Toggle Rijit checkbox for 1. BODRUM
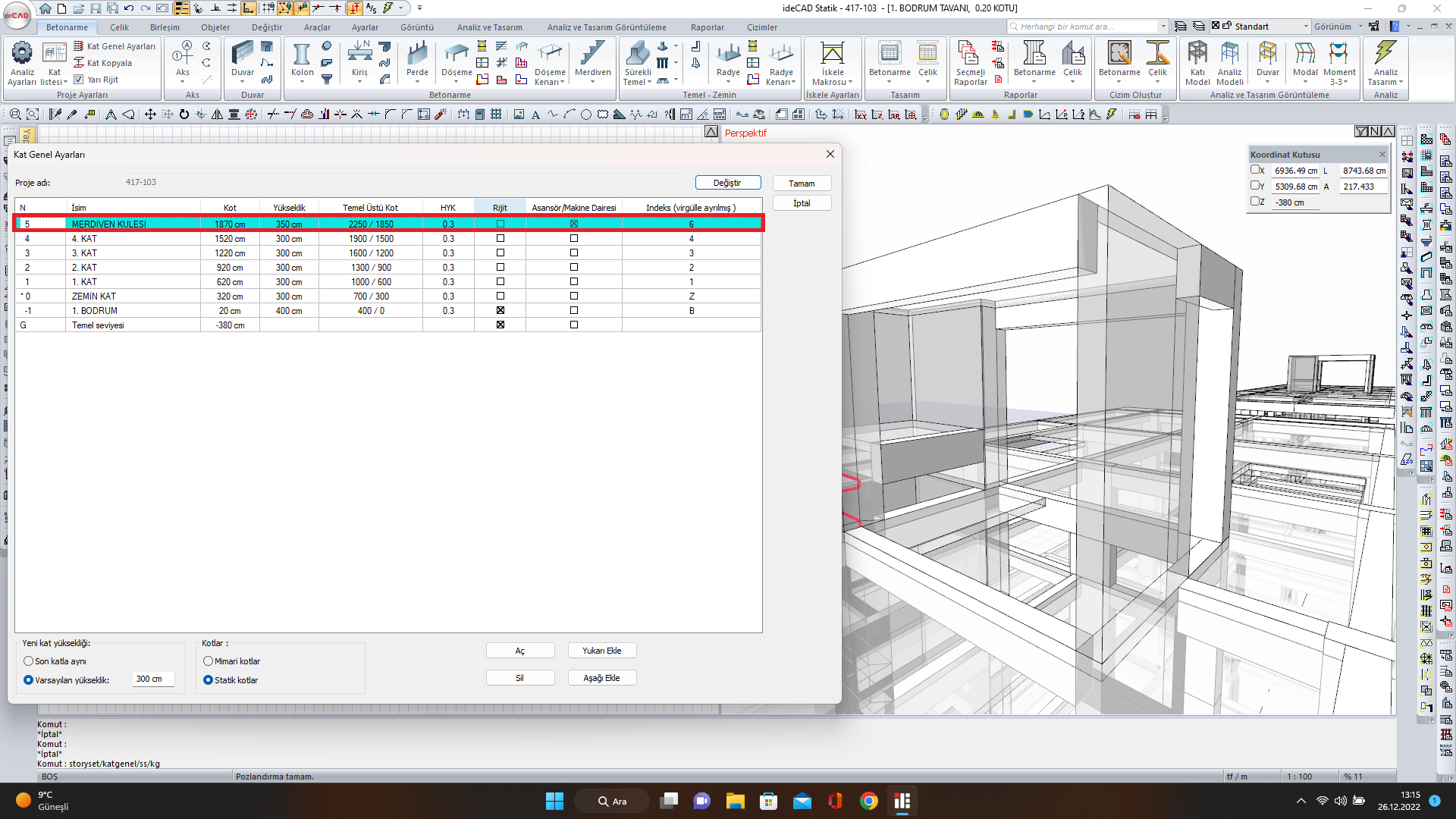The height and width of the screenshot is (819, 1456). pos(500,310)
